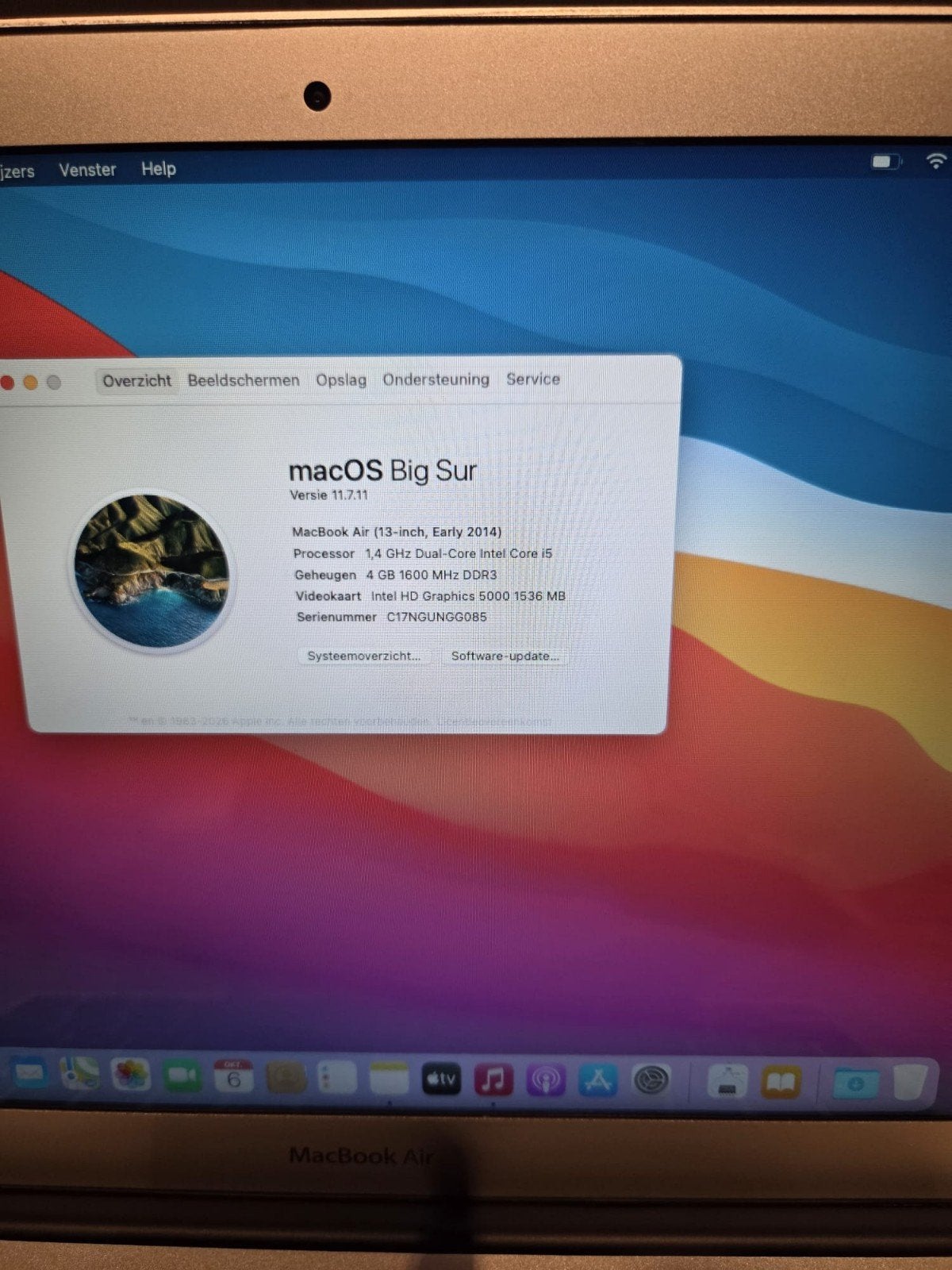952x1270 pixels.
Task: Open the Trash in the Dock
Action: 910,1082
